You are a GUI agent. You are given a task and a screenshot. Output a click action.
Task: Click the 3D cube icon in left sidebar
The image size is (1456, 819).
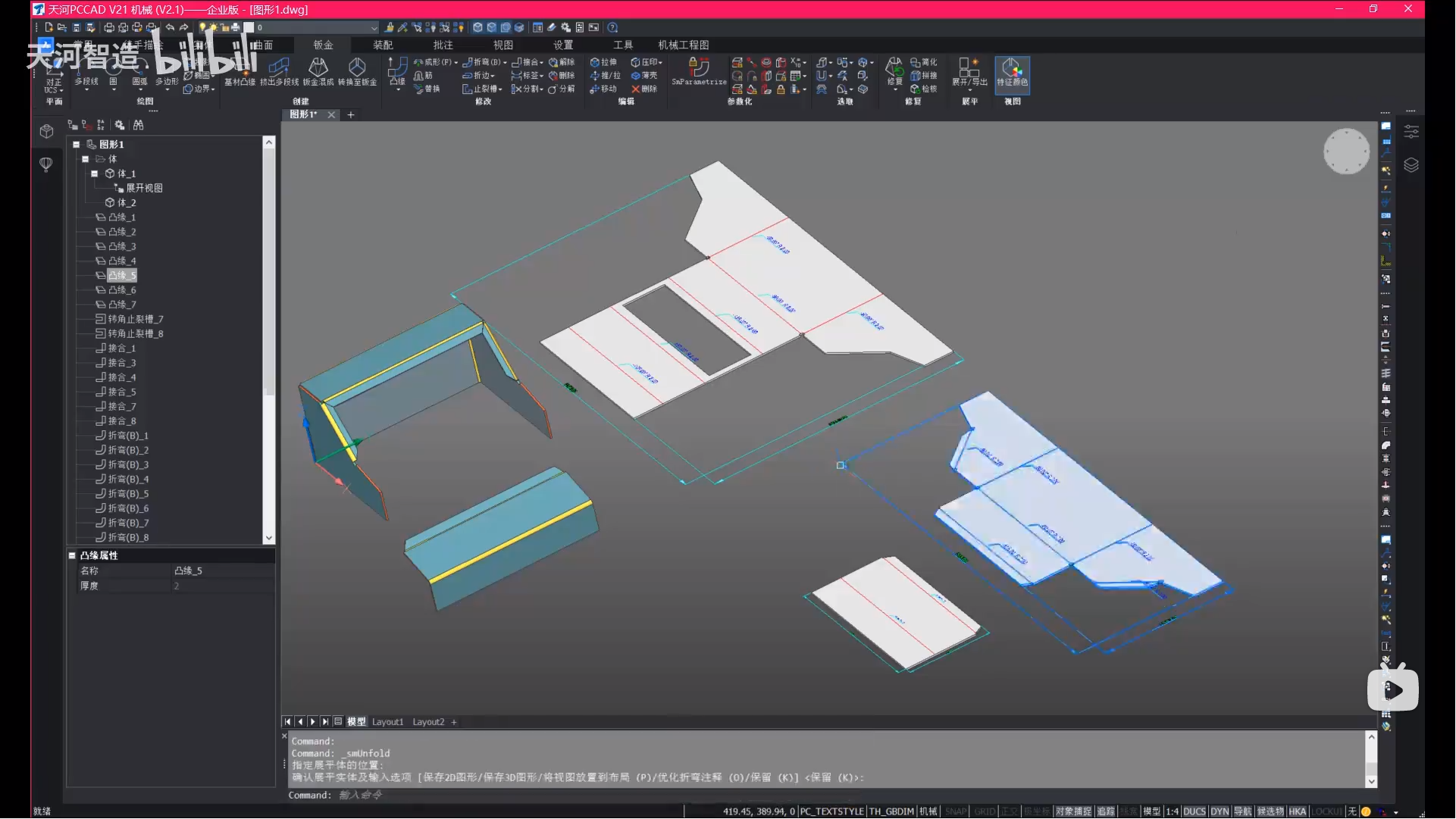pos(46,131)
